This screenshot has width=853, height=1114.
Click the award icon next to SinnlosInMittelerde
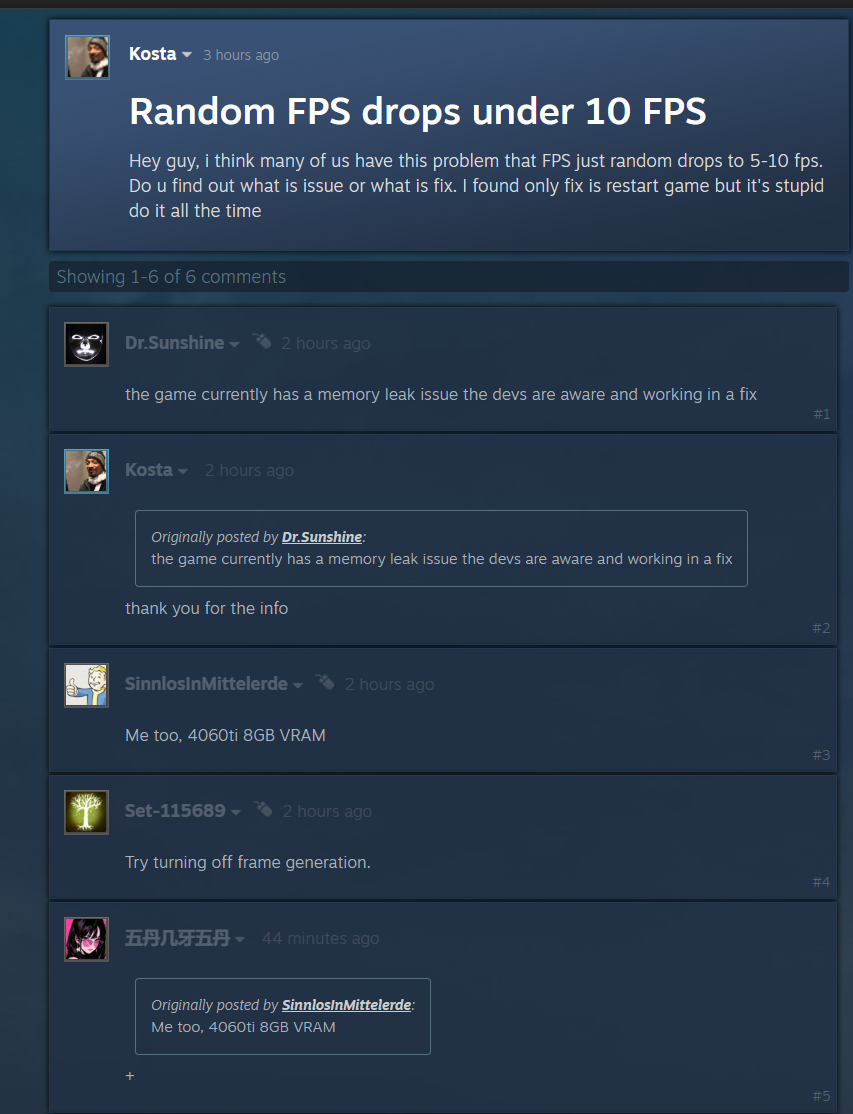(x=325, y=683)
